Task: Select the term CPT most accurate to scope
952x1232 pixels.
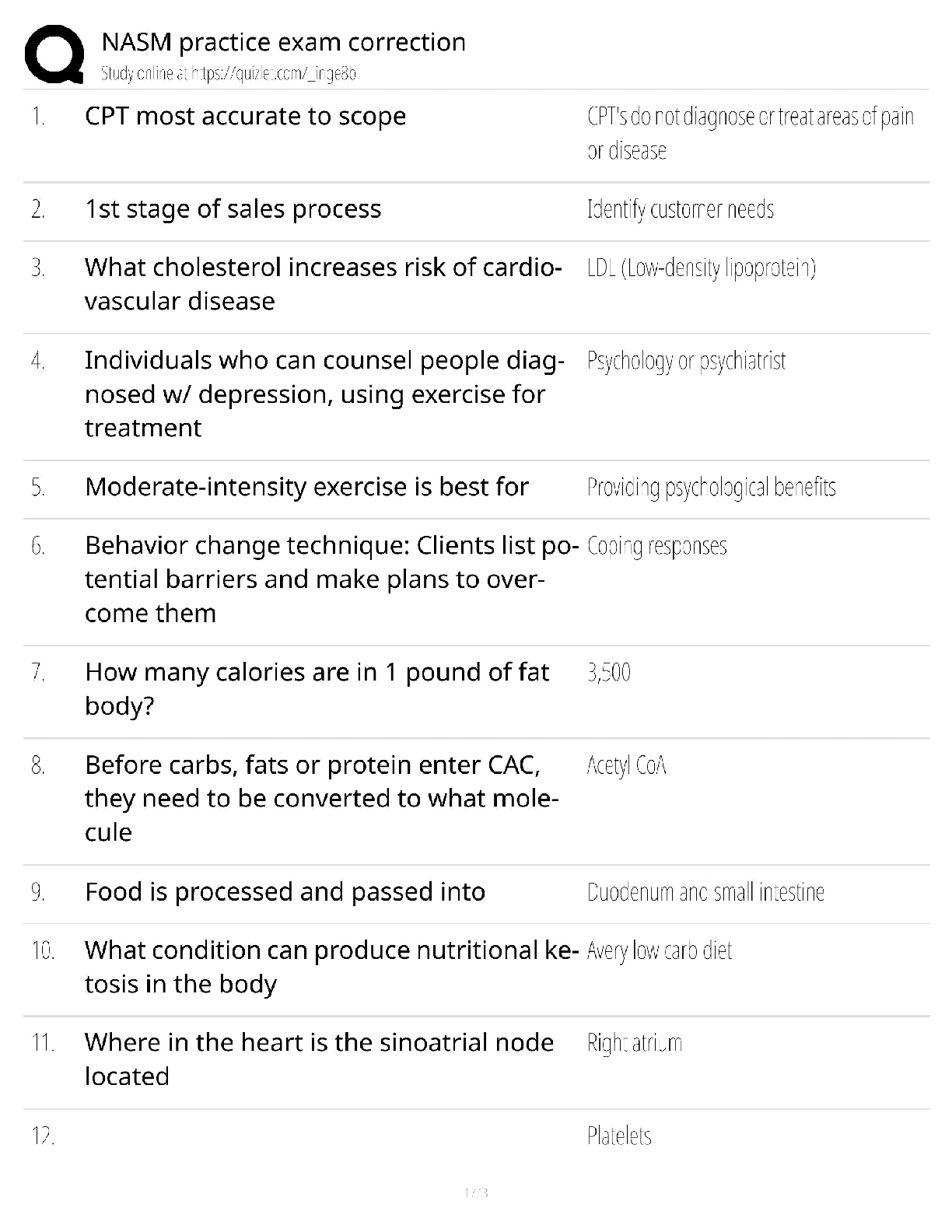Action: point(245,117)
